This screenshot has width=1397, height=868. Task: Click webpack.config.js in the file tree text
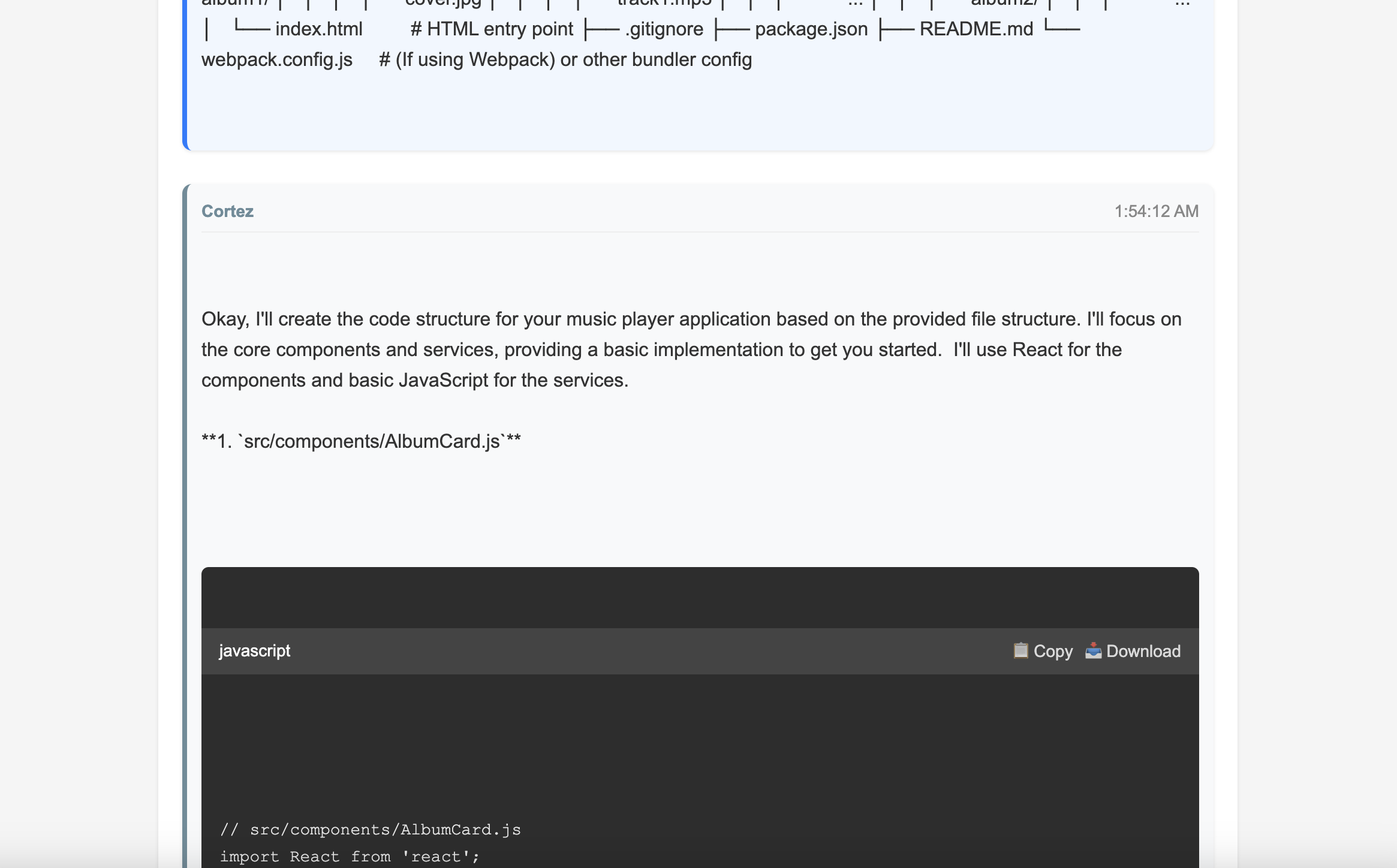276,59
